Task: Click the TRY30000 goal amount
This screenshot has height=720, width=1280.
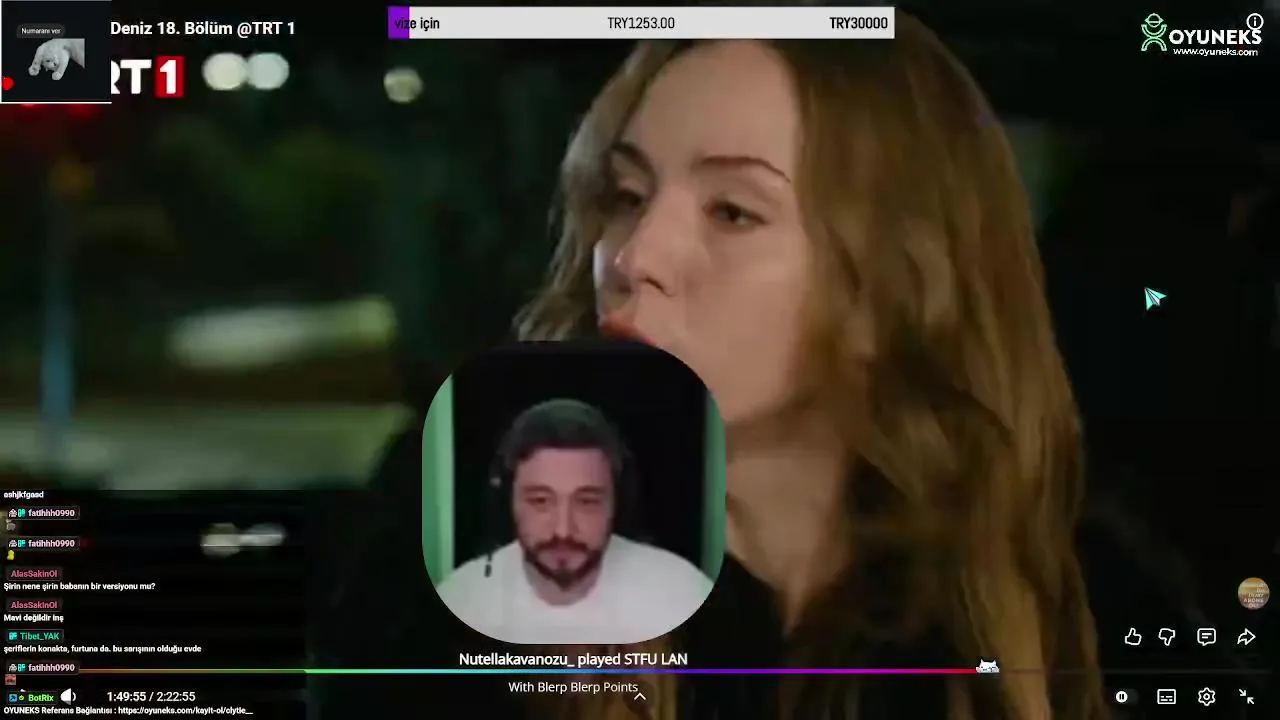Action: (x=858, y=23)
